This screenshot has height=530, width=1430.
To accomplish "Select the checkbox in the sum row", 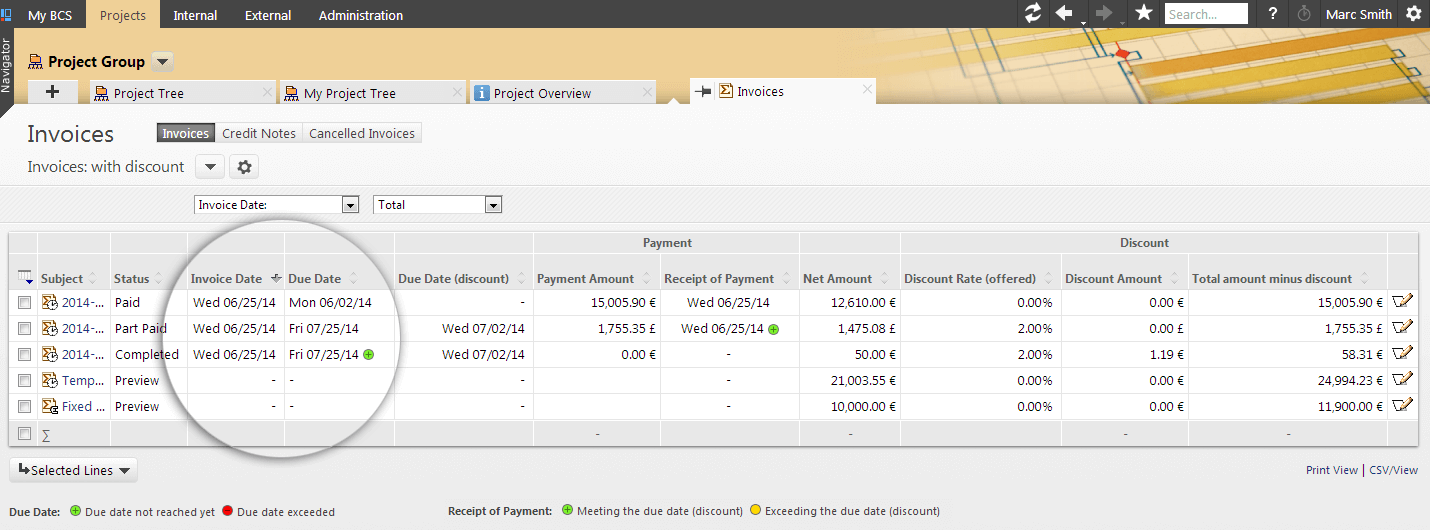I will tap(24, 434).
